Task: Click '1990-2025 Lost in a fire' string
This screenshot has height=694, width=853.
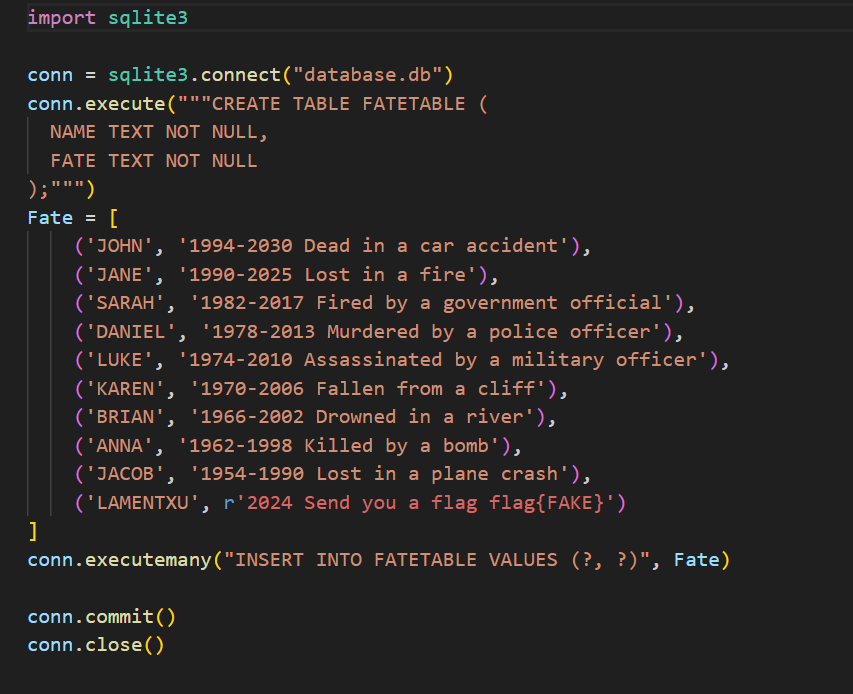Action: [x=327, y=275]
